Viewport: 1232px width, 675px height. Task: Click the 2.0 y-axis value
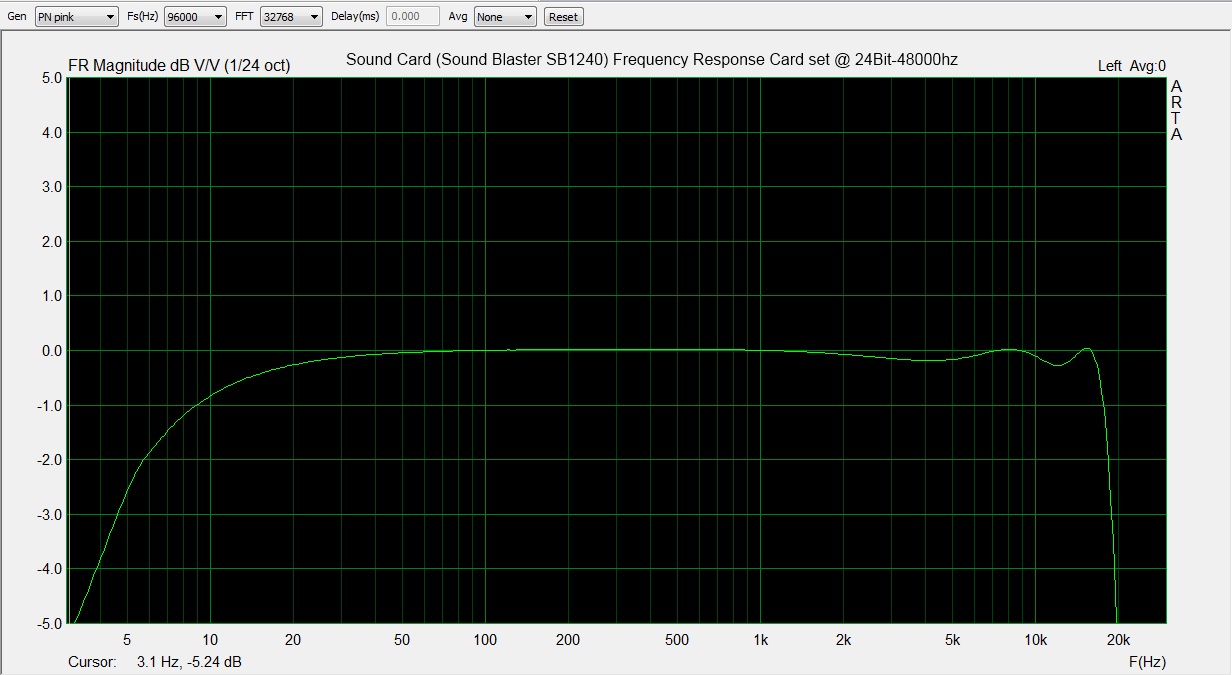pyautogui.click(x=52, y=242)
